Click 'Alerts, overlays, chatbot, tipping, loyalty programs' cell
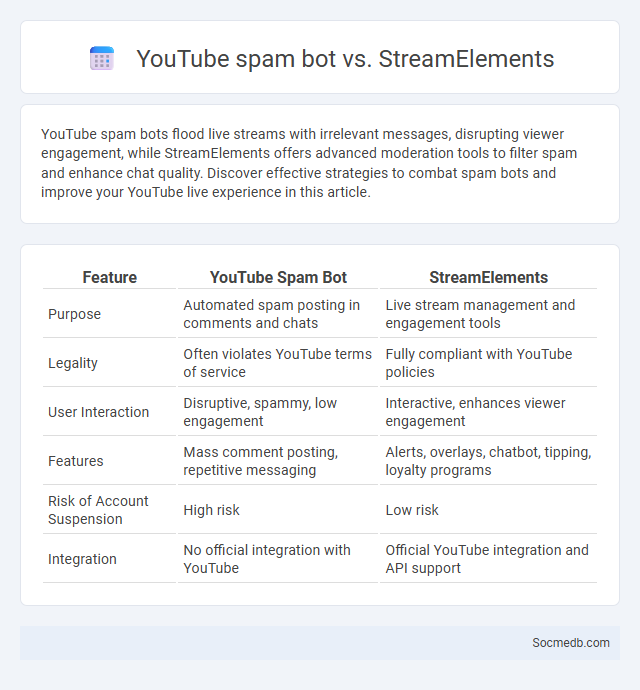 click(488, 461)
